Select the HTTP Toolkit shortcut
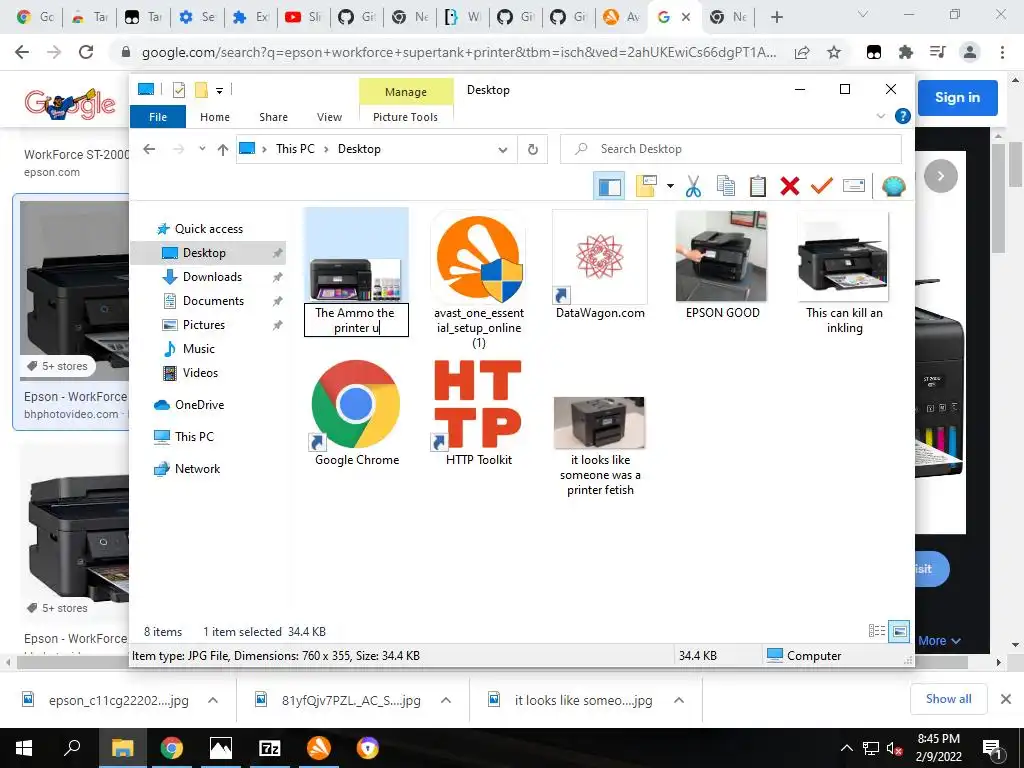This screenshot has height=768, width=1024. 479,413
